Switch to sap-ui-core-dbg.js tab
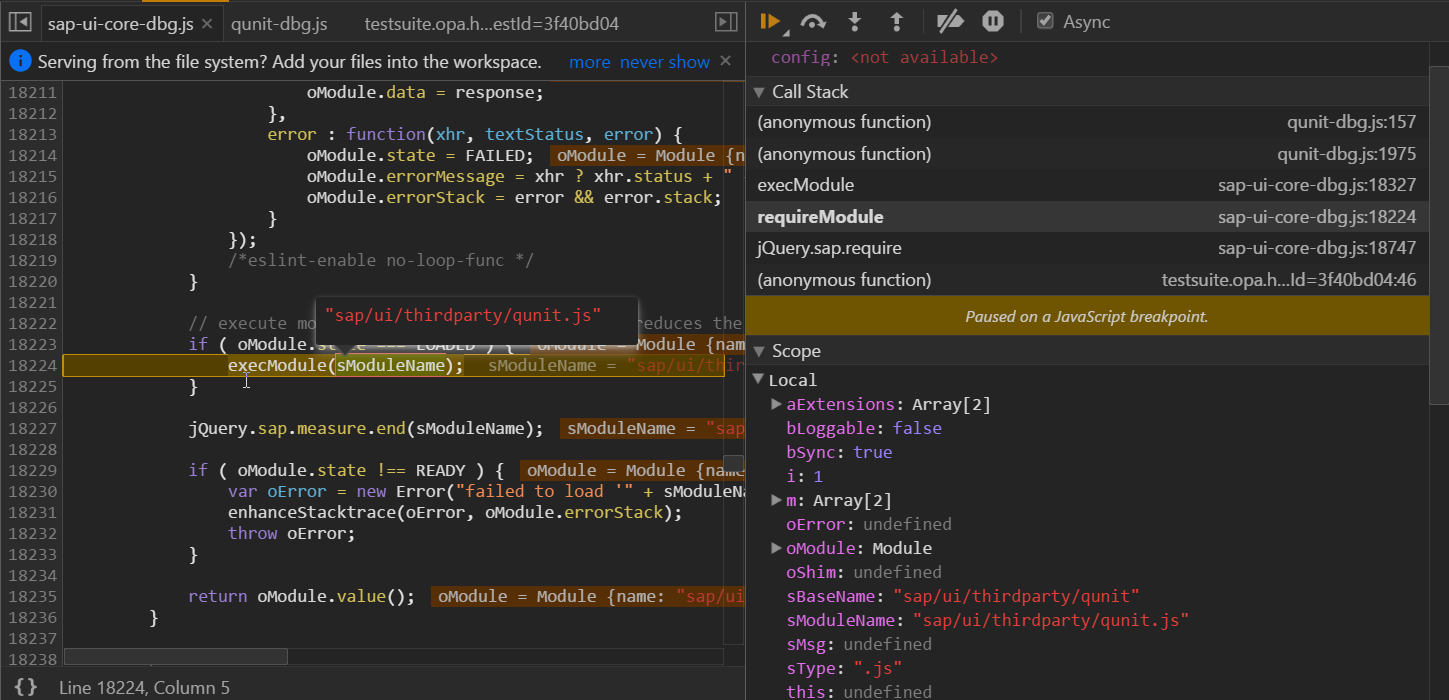The height and width of the screenshot is (700, 1449). [120, 23]
